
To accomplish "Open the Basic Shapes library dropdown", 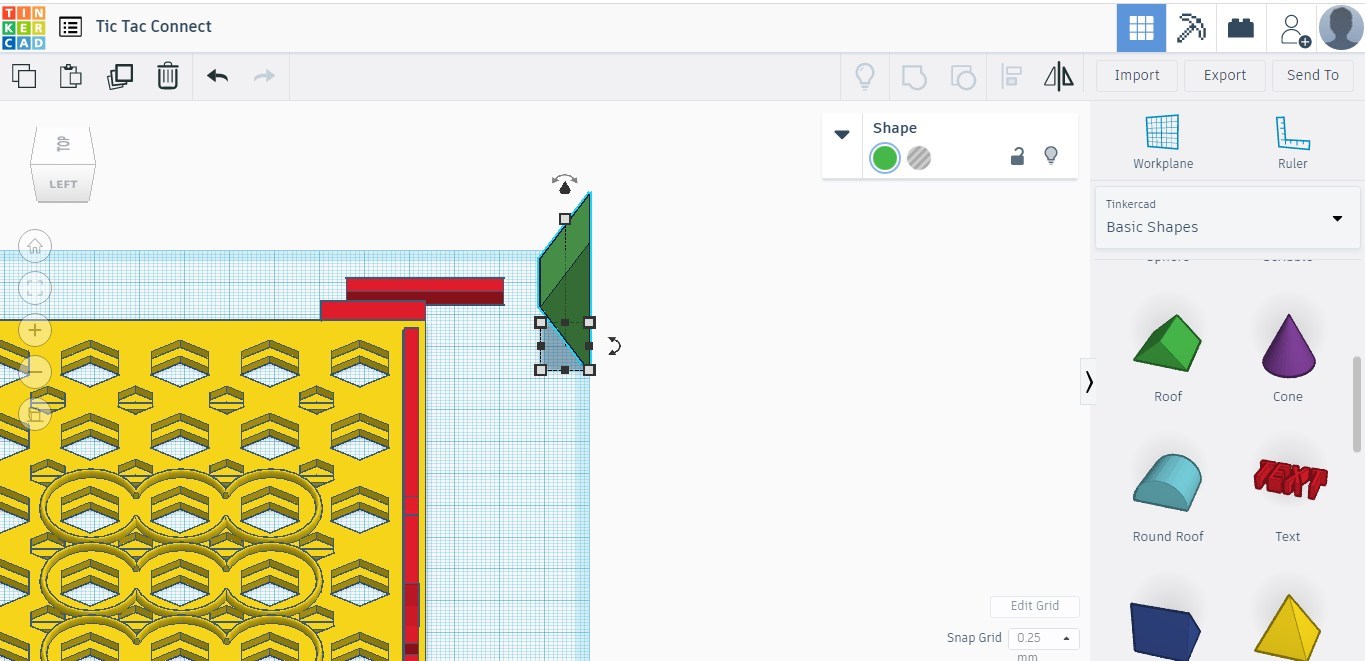I will pyautogui.click(x=1227, y=217).
